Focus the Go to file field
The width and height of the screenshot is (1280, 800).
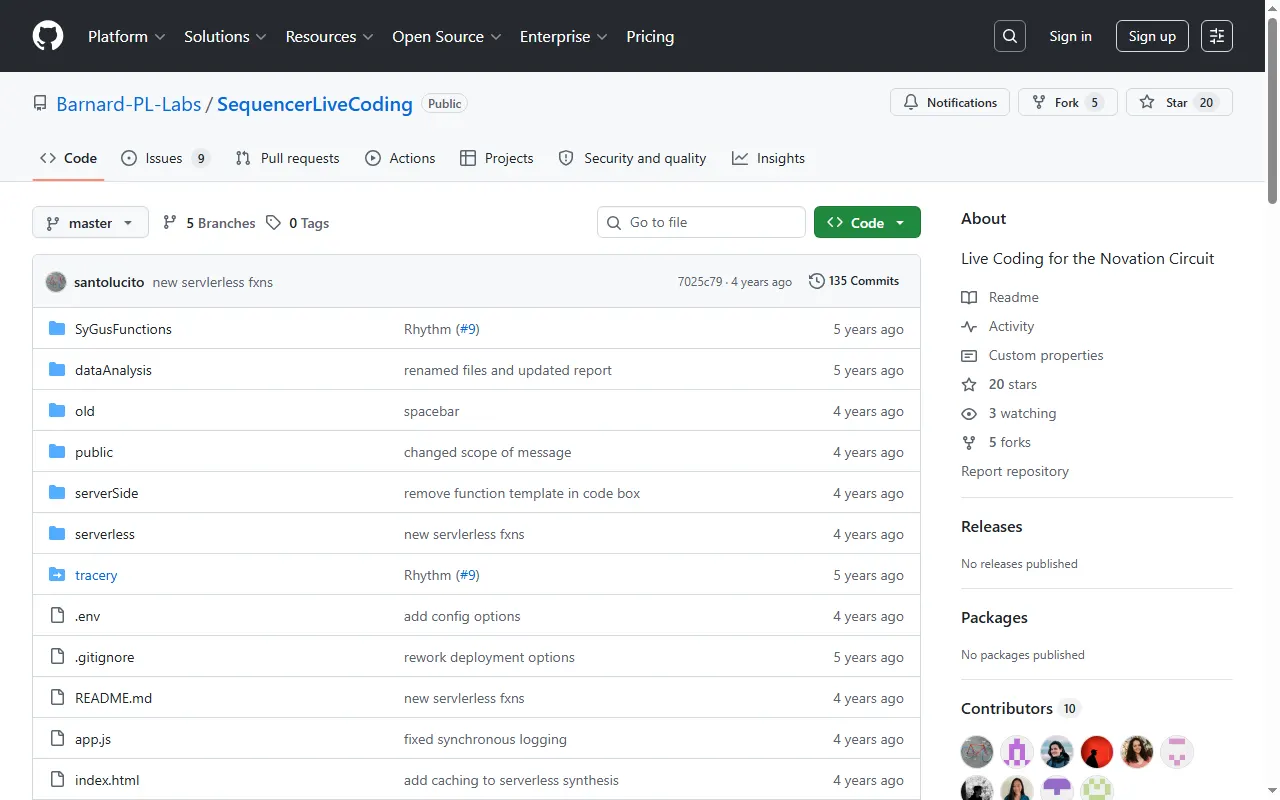click(x=701, y=222)
